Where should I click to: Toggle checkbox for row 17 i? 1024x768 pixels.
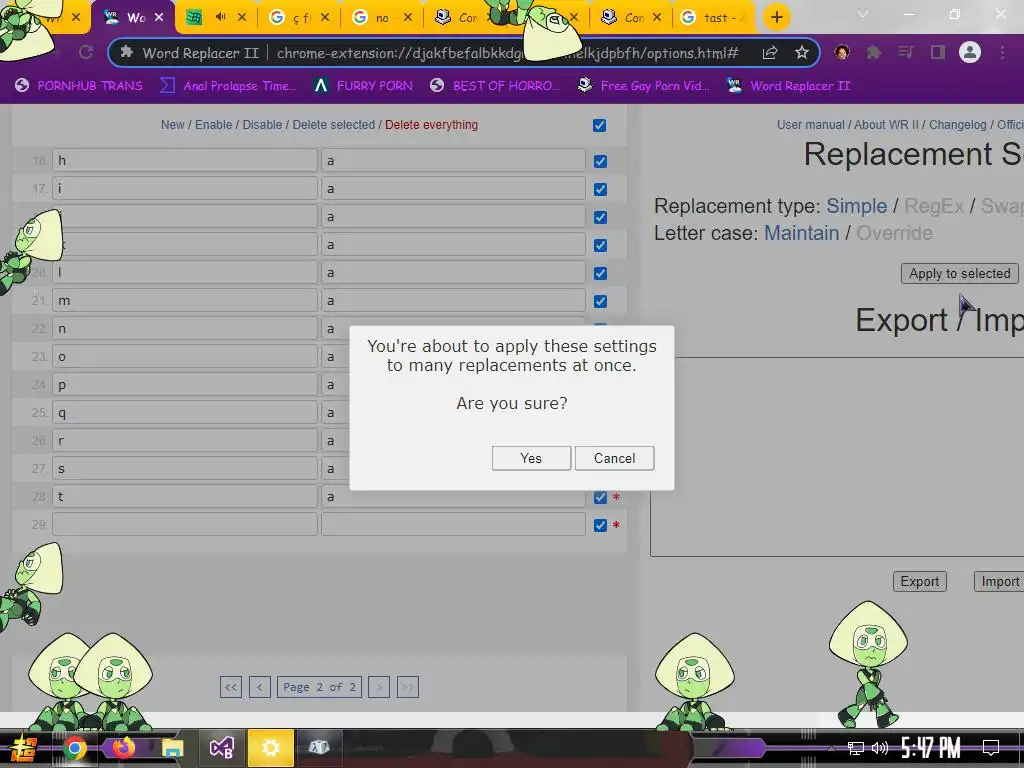click(x=600, y=189)
